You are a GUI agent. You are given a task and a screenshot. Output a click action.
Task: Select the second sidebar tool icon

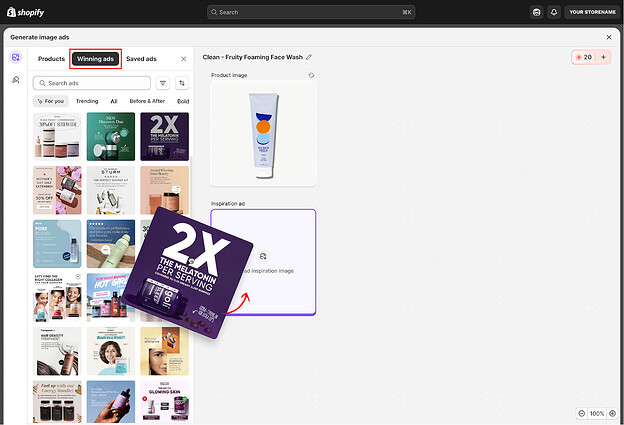coord(16,80)
